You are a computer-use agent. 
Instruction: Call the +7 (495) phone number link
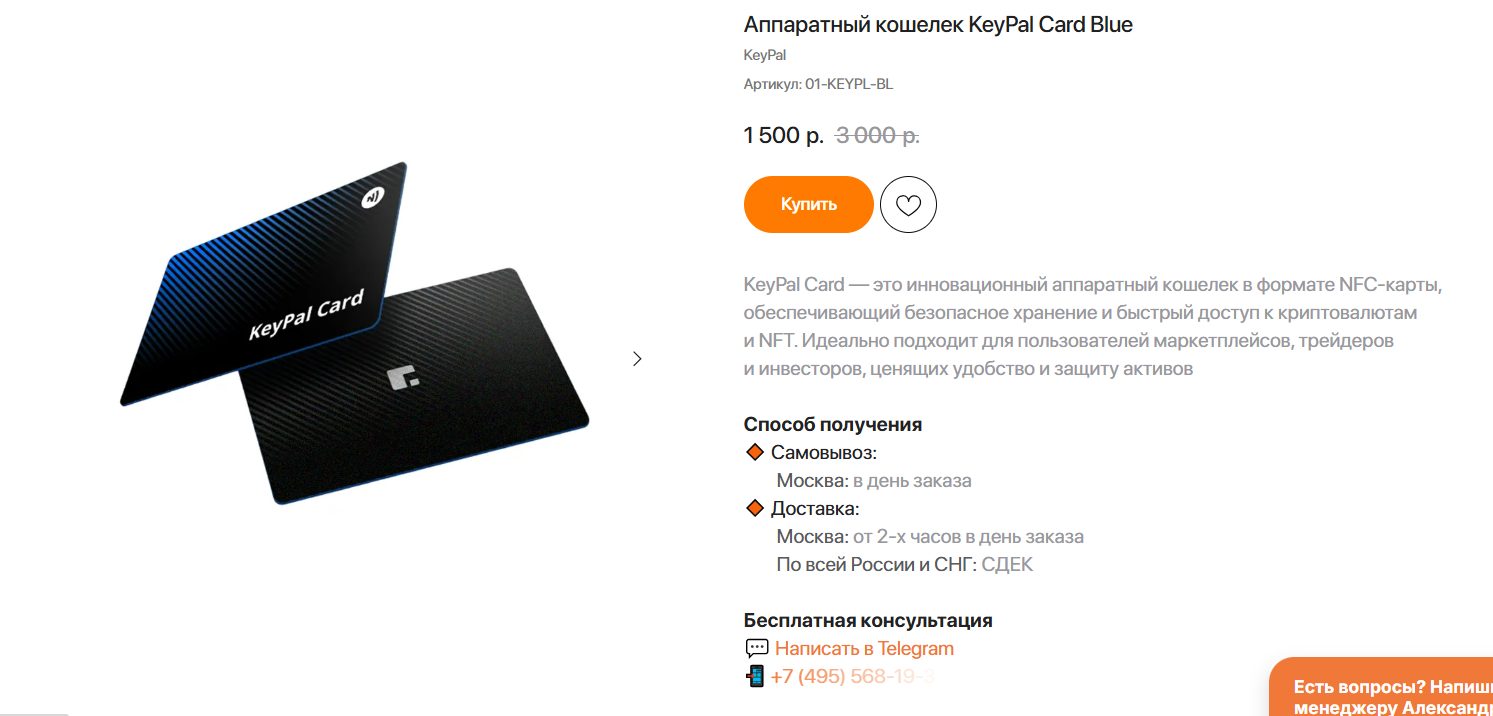853,676
